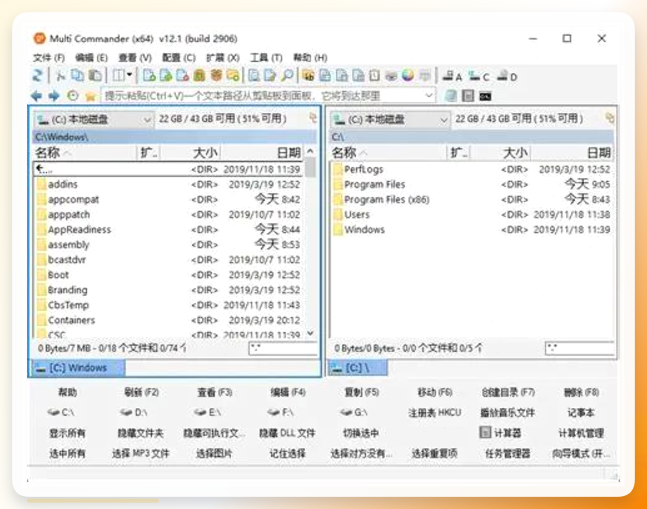Click lock icon above right panel
Image resolution: width=647 pixels, height=509 pixels.
[609, 118]
